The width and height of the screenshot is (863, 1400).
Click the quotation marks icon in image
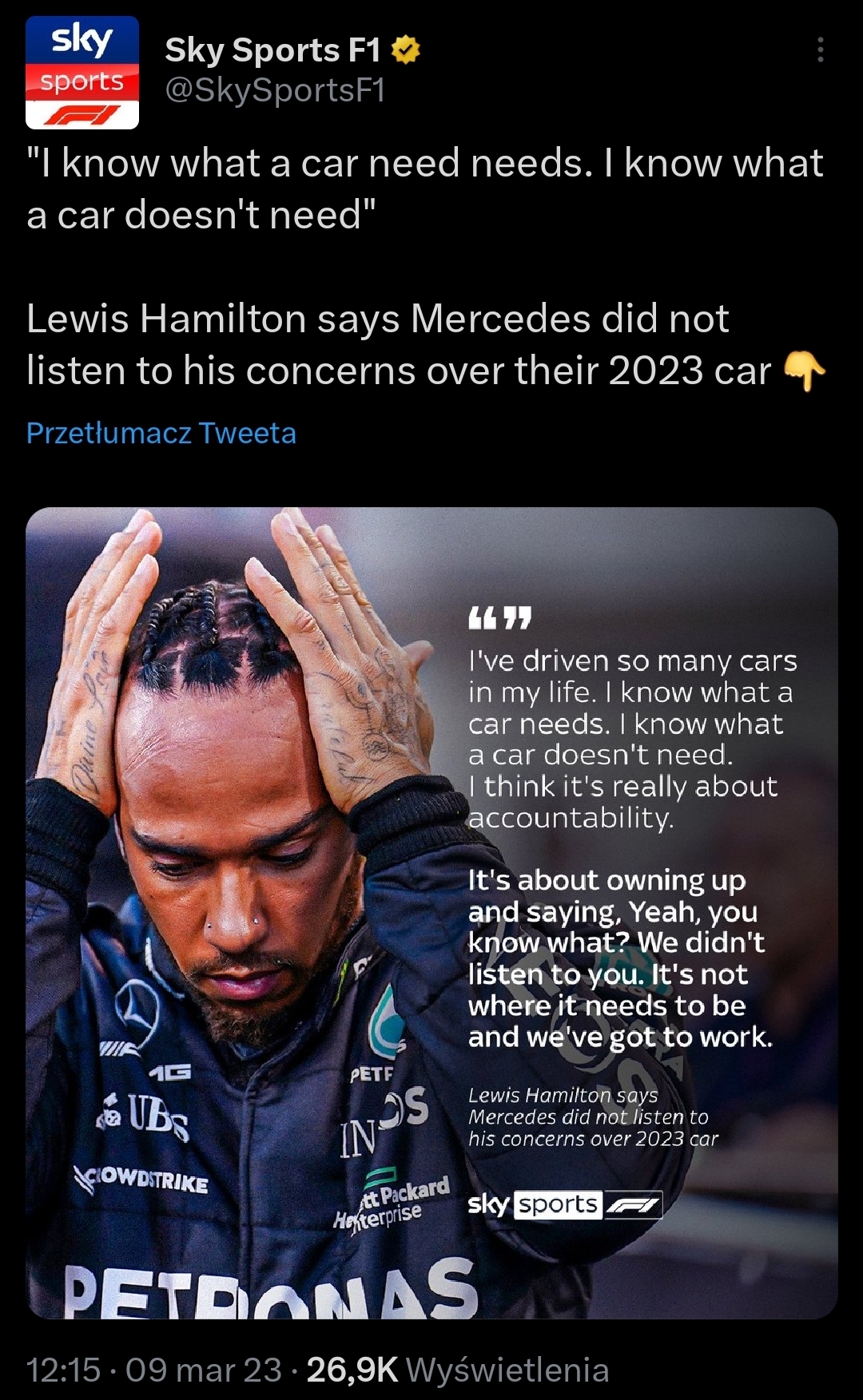point(499,618)
